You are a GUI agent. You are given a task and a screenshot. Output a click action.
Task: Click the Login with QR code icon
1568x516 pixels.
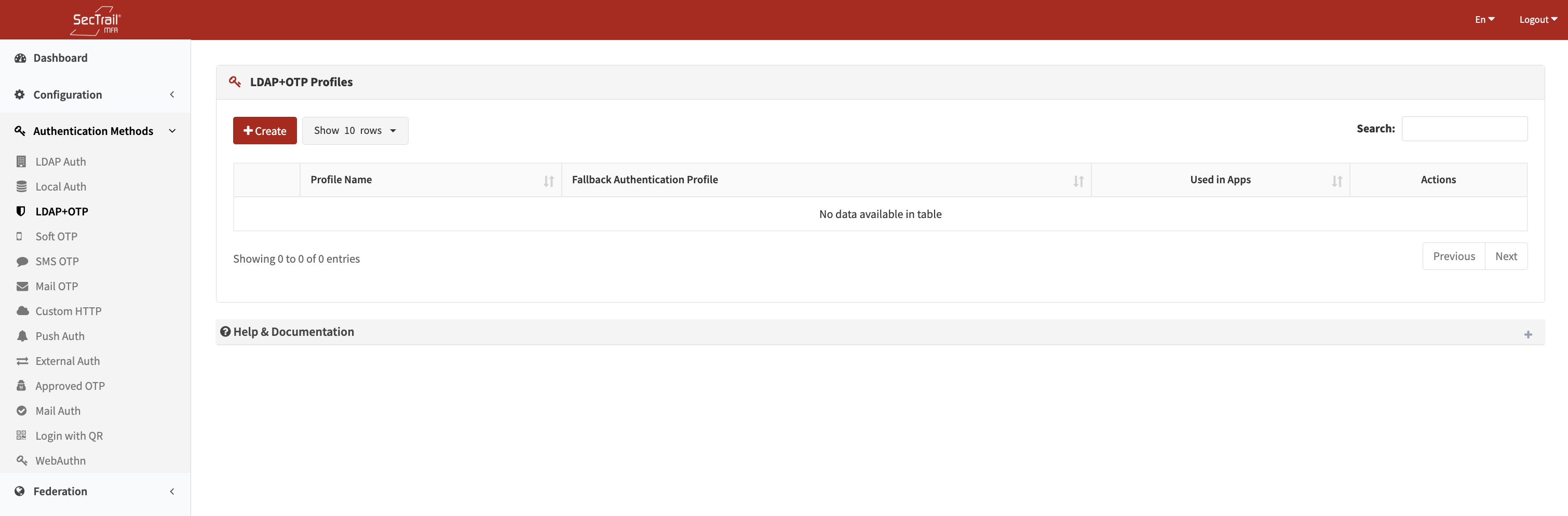[x=21, y=436]
